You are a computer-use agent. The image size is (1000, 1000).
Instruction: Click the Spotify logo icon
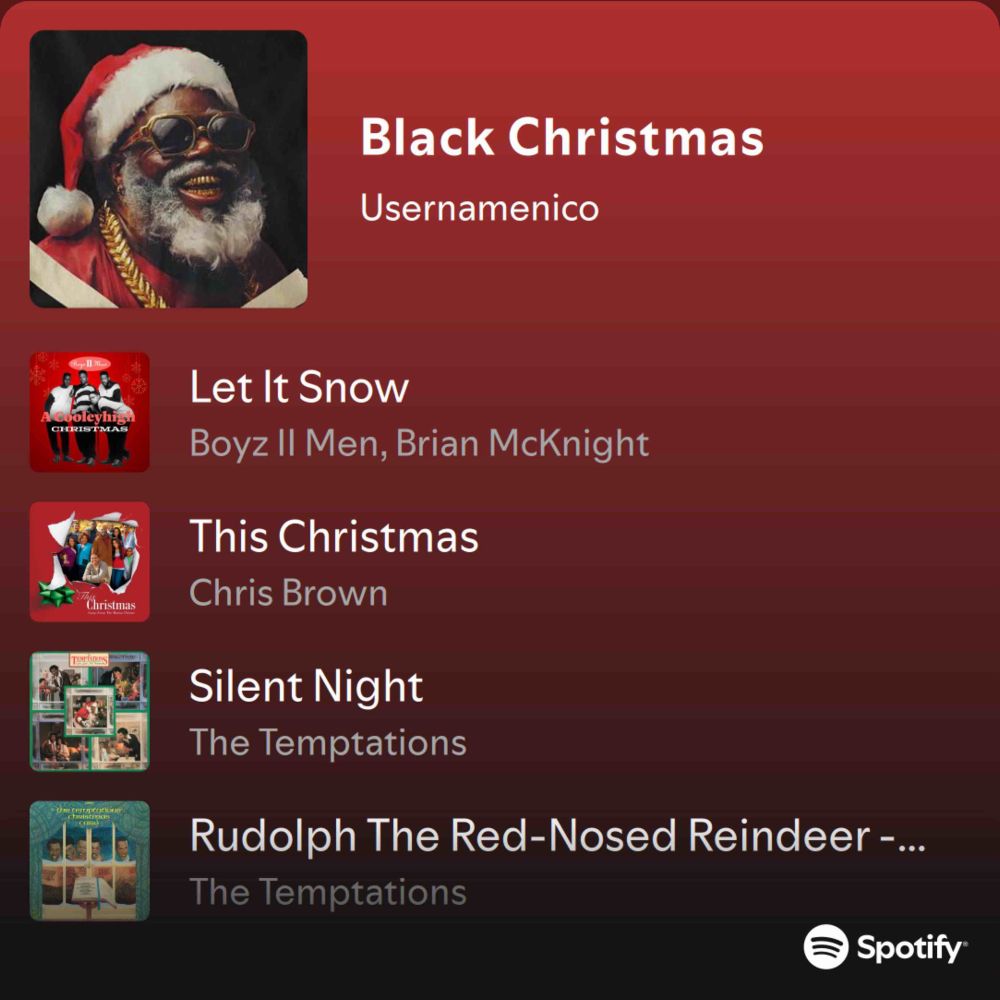(826, 946)
